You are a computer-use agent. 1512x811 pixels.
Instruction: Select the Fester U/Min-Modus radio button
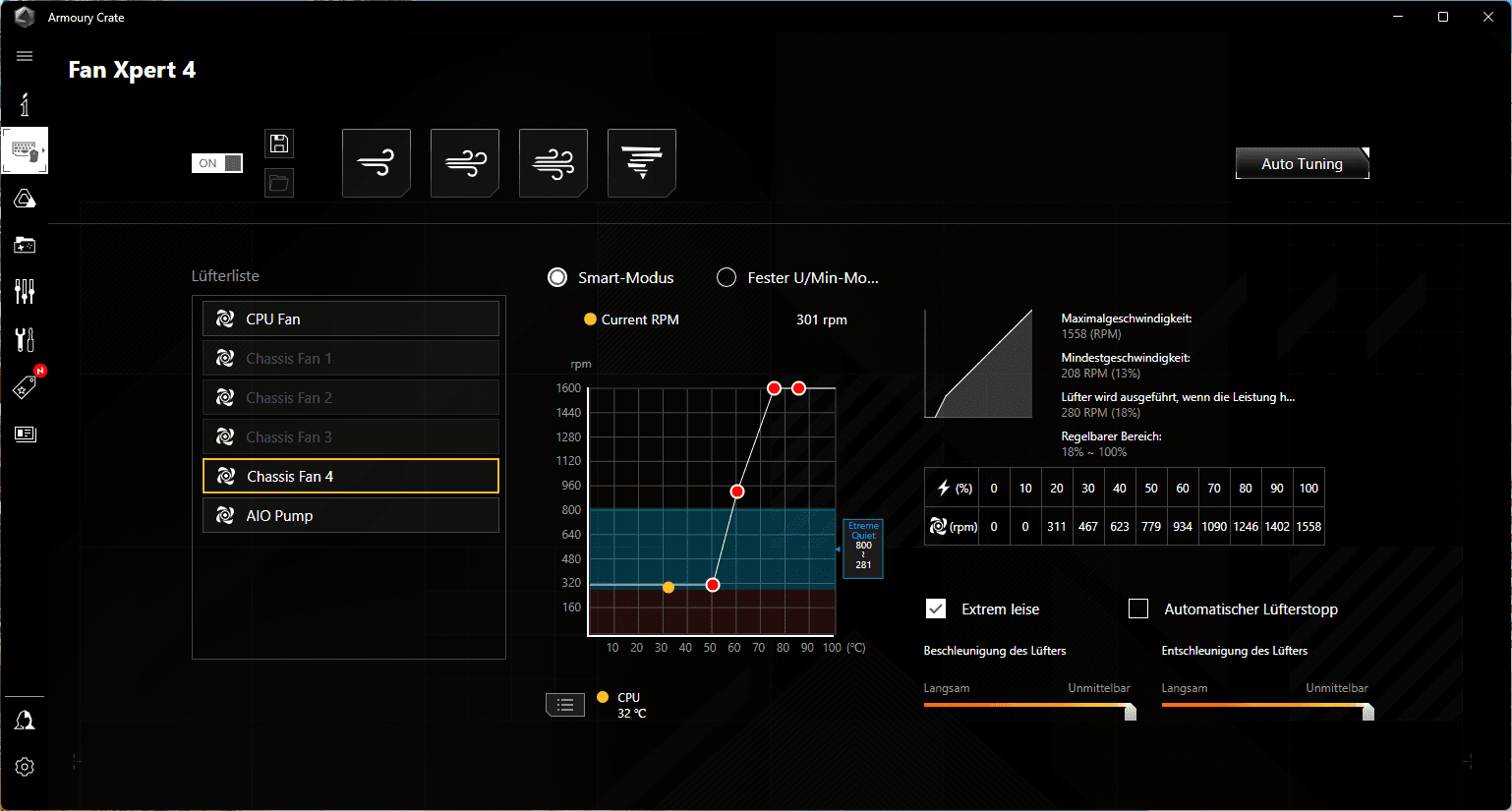click(x=727, y=277)
